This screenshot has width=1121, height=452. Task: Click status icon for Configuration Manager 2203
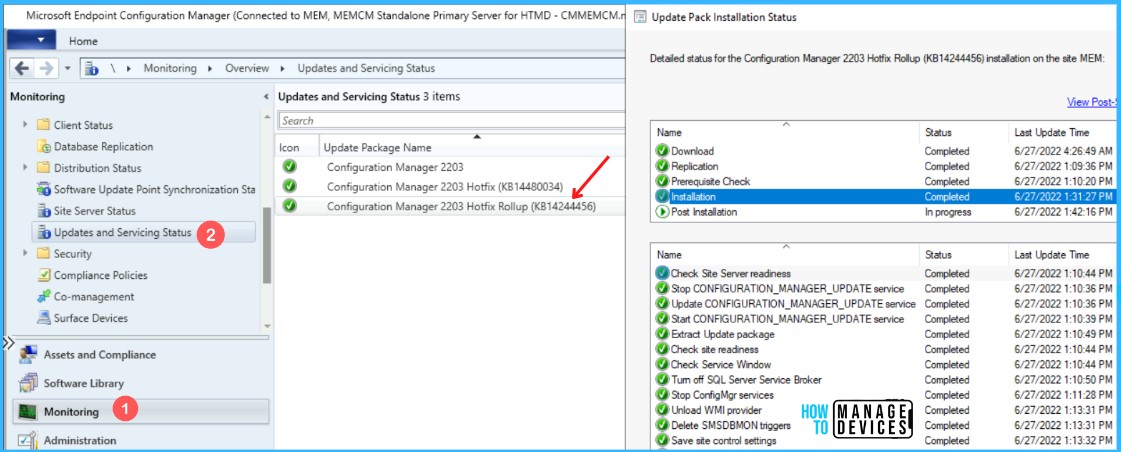(x=290, y=167)
